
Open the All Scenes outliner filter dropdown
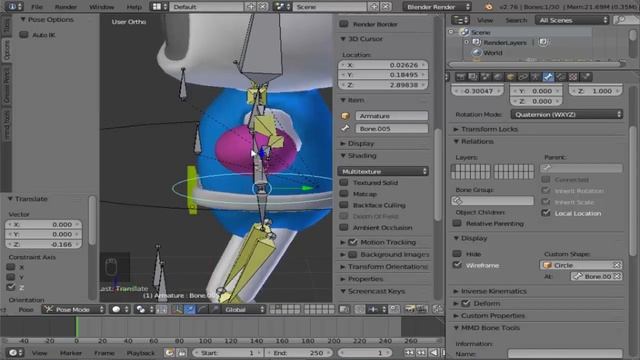[x=571, y=20]
